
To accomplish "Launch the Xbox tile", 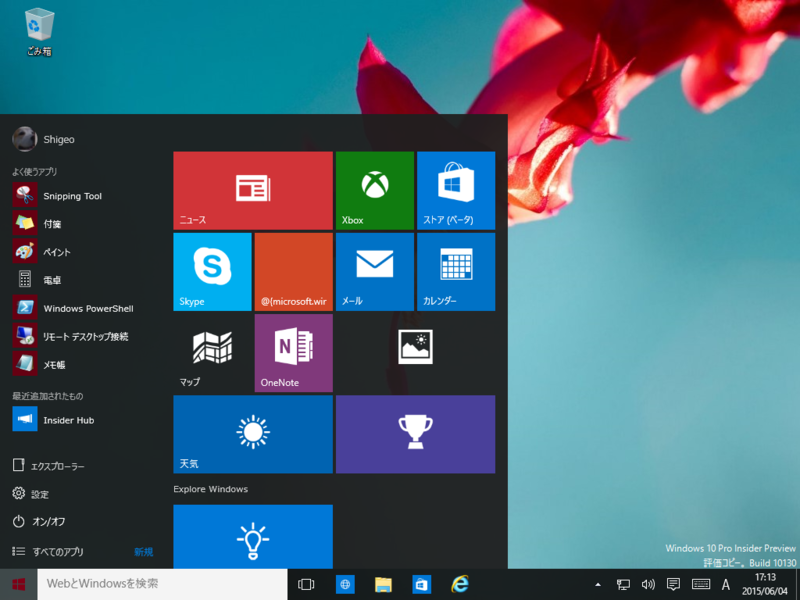I will [374, 190].
